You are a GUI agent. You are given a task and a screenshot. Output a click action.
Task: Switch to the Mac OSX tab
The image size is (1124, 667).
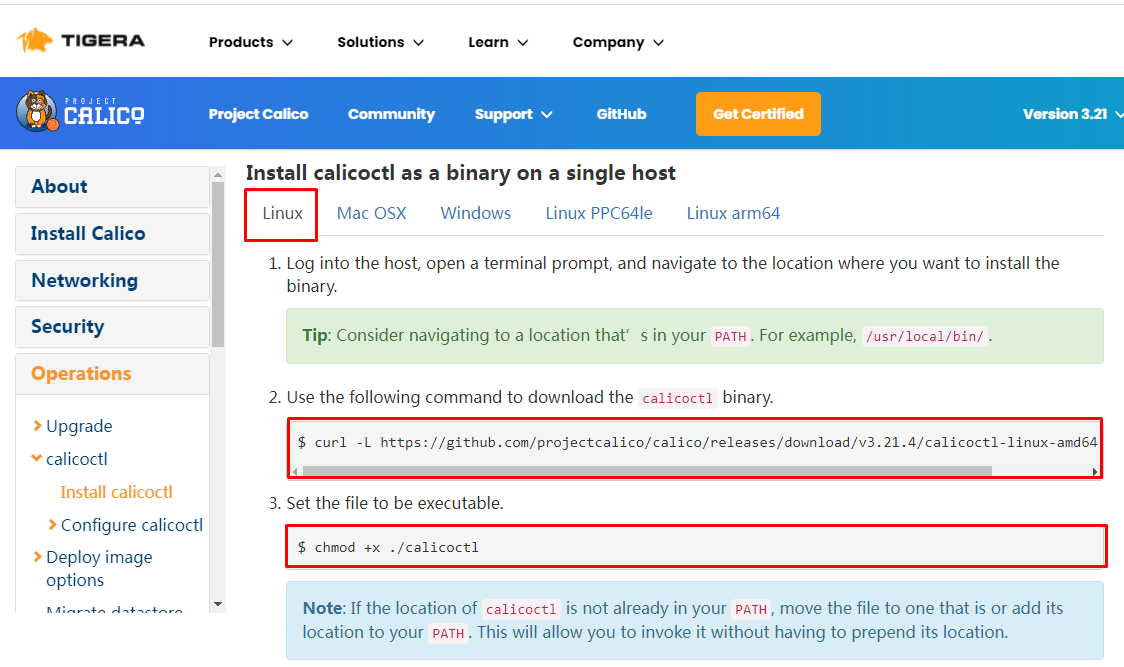pos(371,213)
